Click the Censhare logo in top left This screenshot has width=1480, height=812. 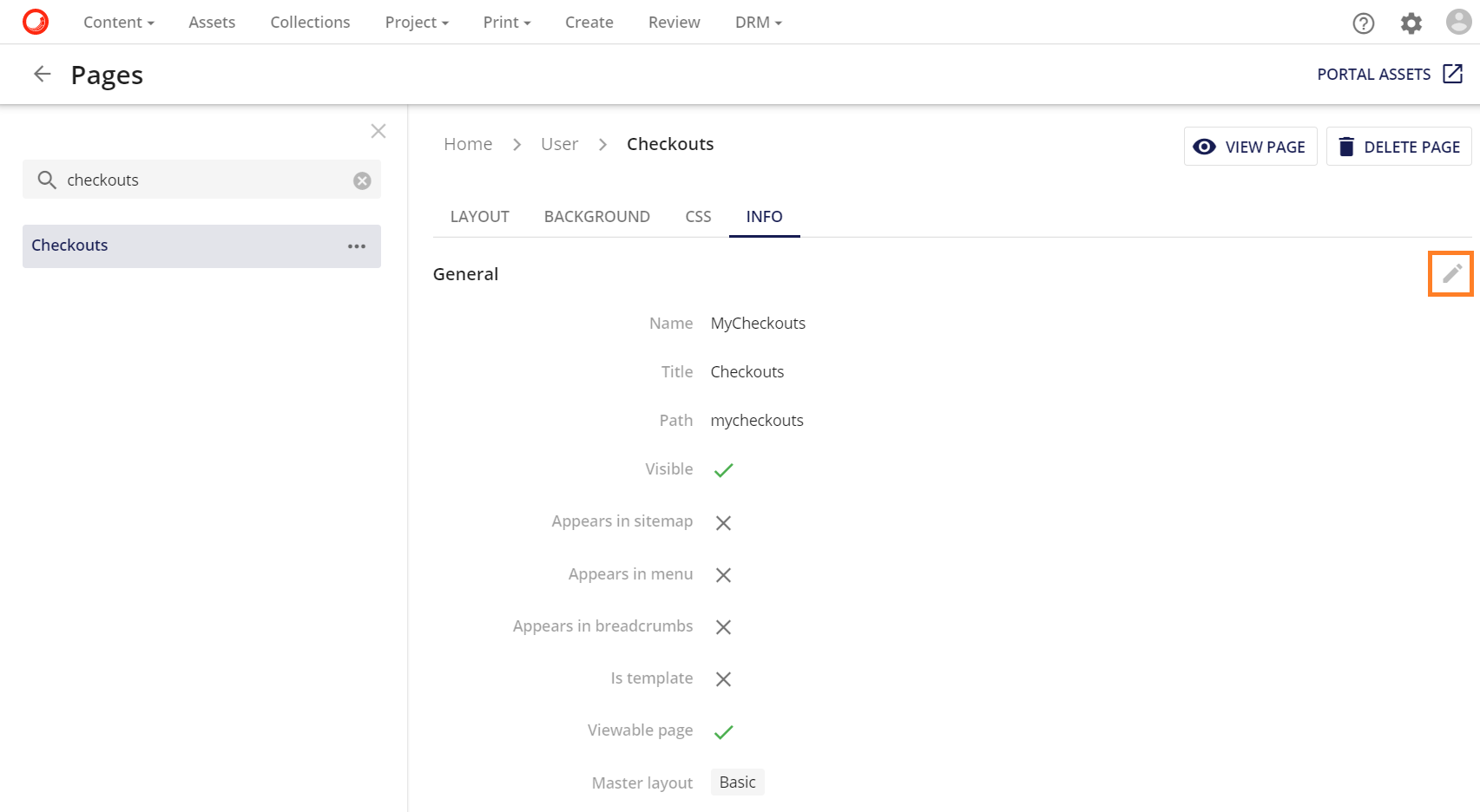pyautogui.click(x=35, y=22)
